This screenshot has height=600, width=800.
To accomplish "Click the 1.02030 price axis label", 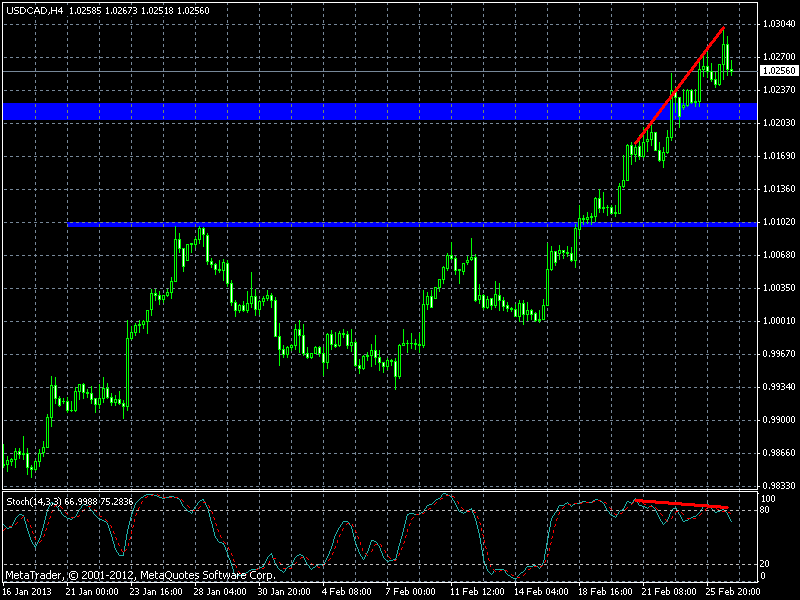I will [x=780, y=123].
